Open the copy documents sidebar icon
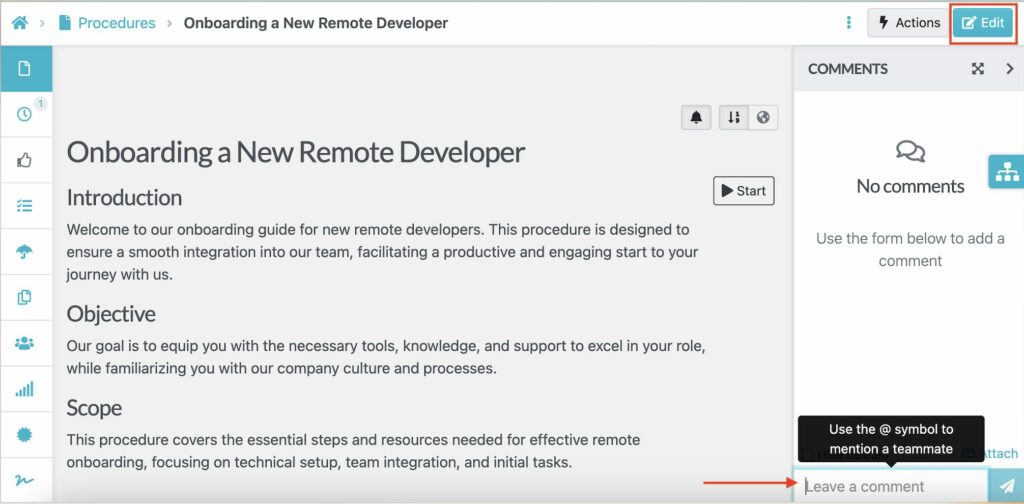 point(25,297)
